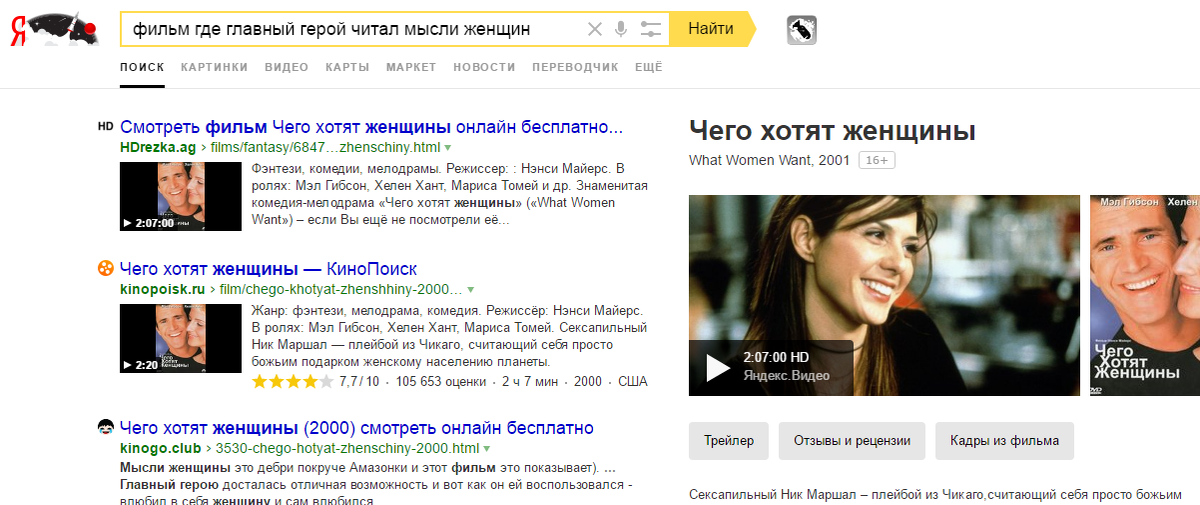Click the KinoPoisk star rating 7,7 / 10
The height and width of the screenshot is (505, 1200).
(x=316, y=382)
